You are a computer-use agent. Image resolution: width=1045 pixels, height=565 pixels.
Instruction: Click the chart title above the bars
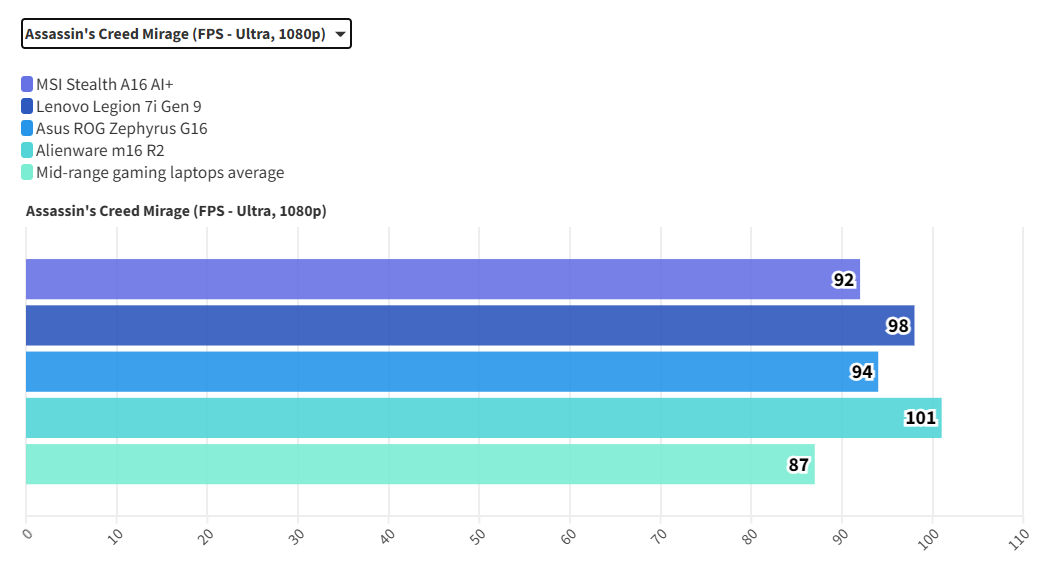coord(176,211)
